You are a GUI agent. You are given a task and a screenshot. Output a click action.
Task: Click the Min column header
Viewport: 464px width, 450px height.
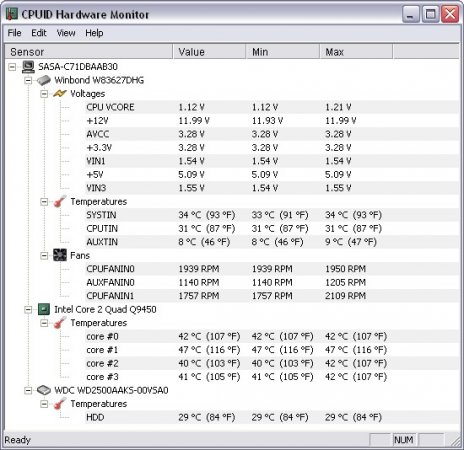(283, 52)
